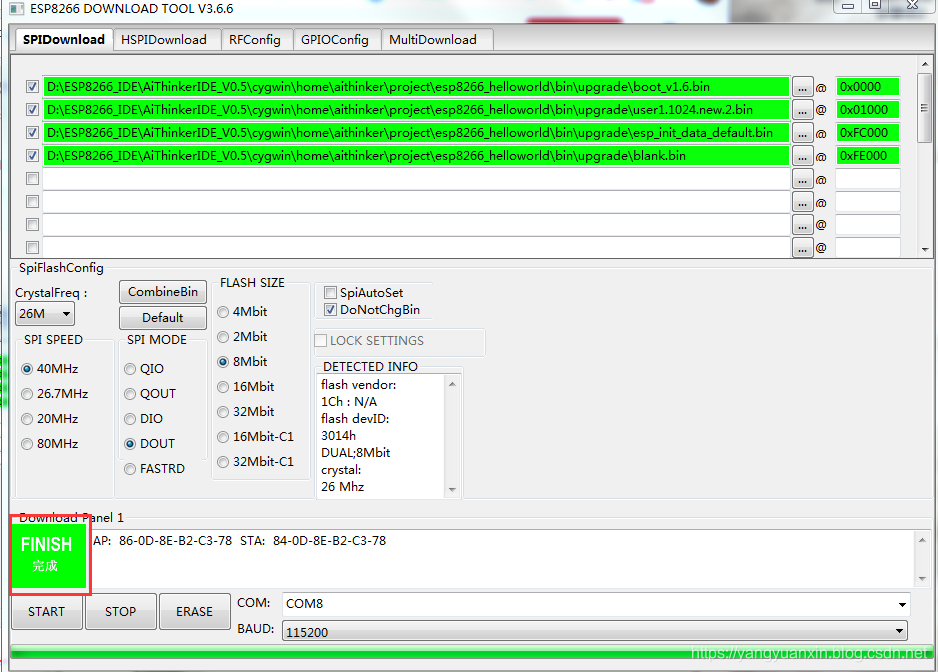This screenshot has width=938, height=672.
Task: Click down arrow of file list scrollbar
Action: point(925,250)
